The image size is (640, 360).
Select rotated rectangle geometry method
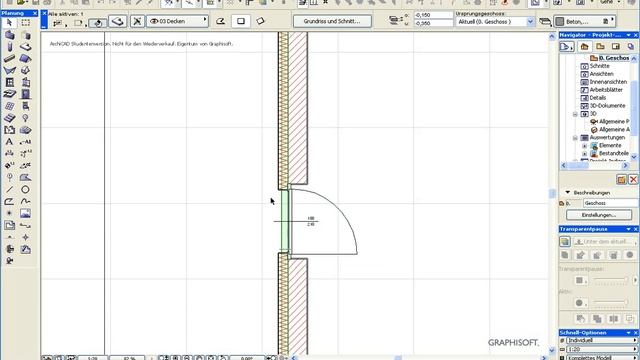pos(260,21)
